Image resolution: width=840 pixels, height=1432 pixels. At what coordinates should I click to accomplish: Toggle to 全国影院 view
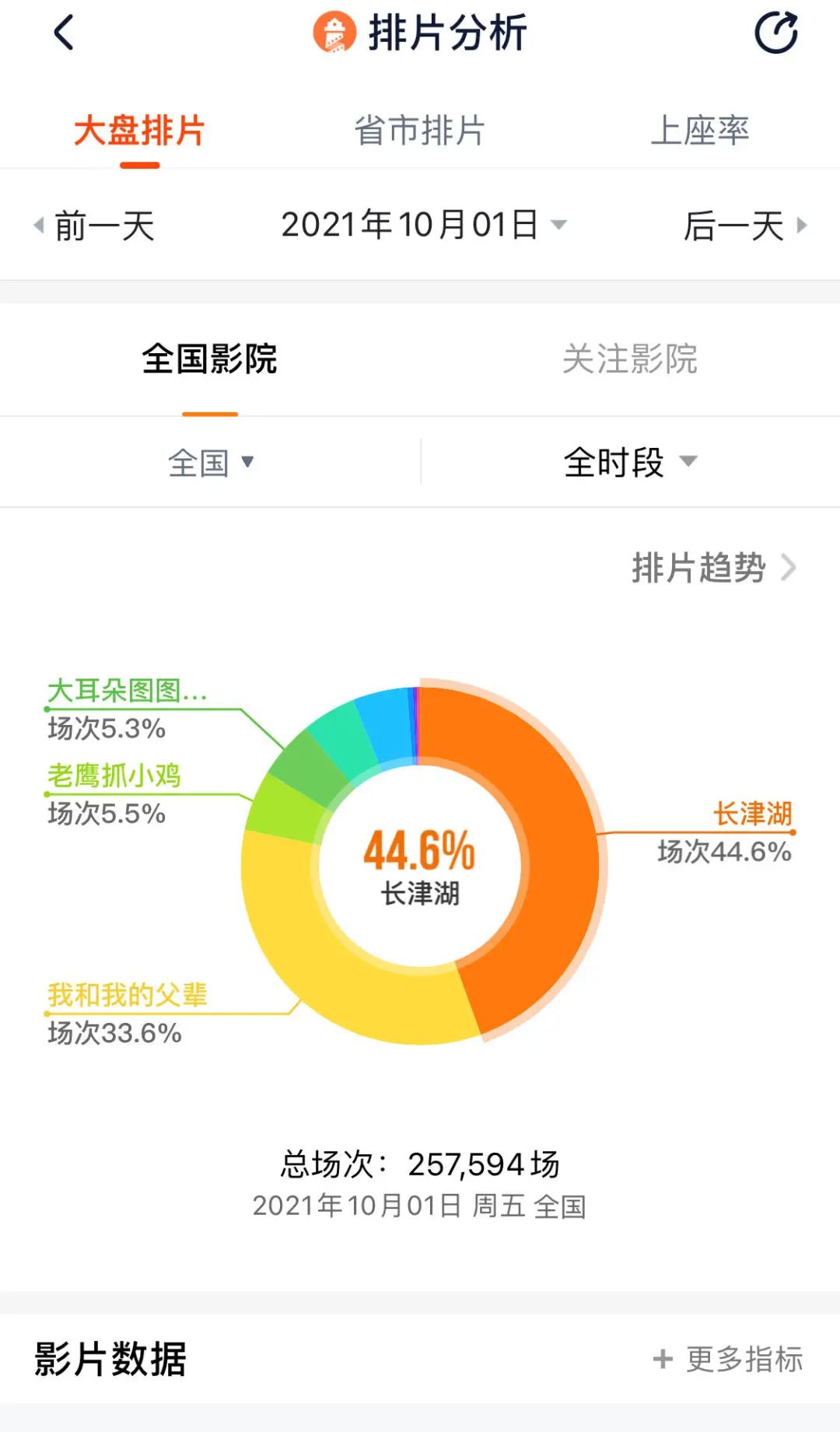point(209,359)
